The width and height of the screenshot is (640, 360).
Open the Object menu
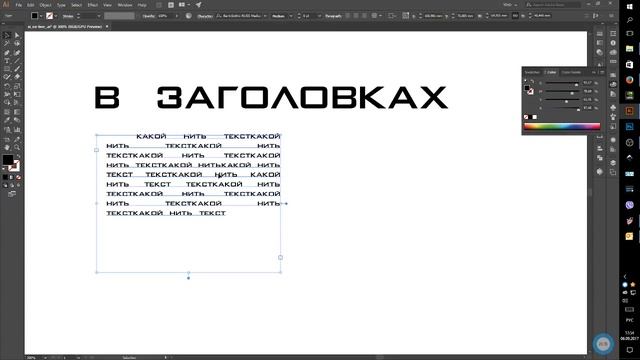tap(45, 5)
